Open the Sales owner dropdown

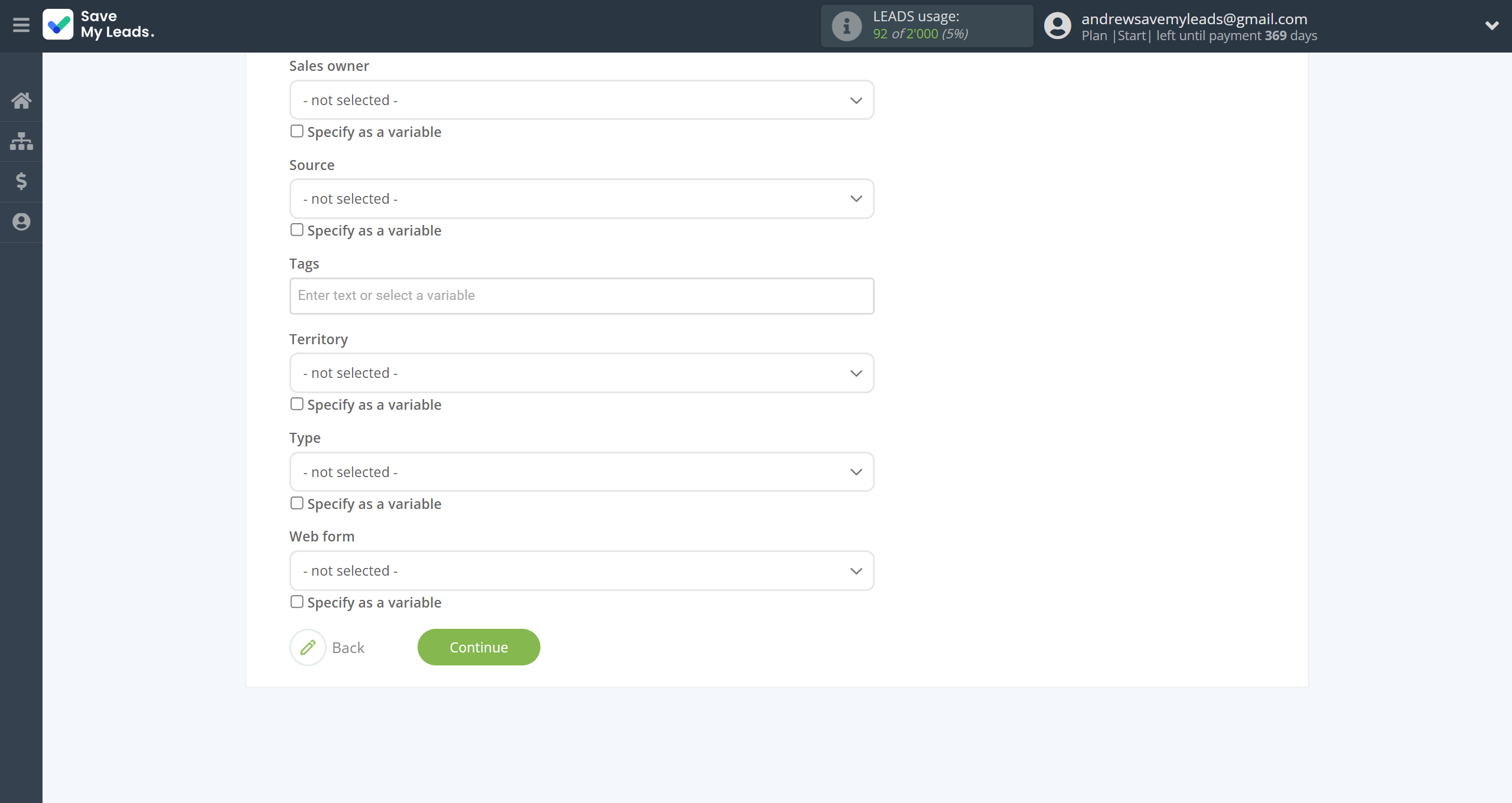582,100
